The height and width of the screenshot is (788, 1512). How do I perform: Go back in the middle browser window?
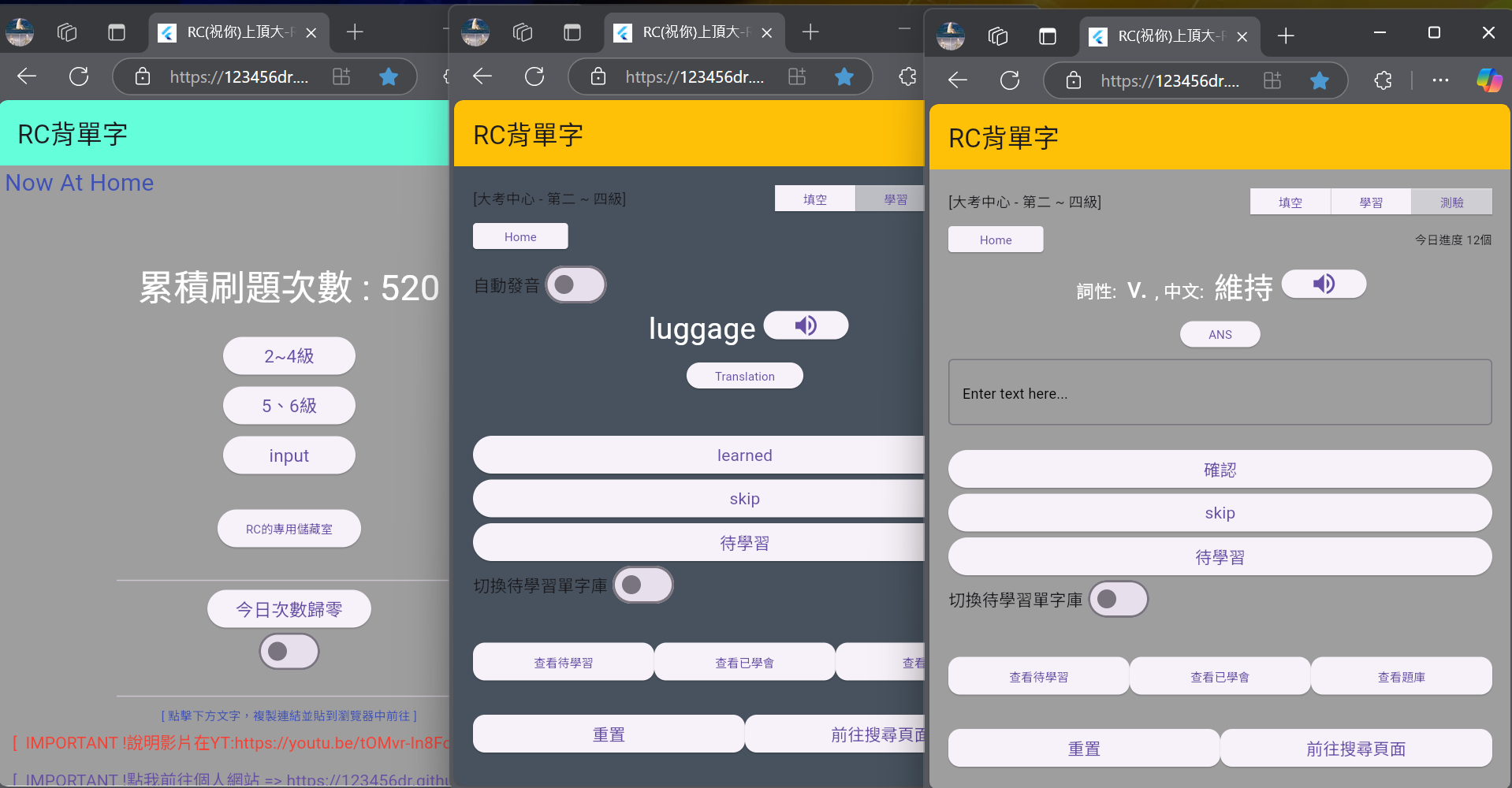[x=482, y=76]
